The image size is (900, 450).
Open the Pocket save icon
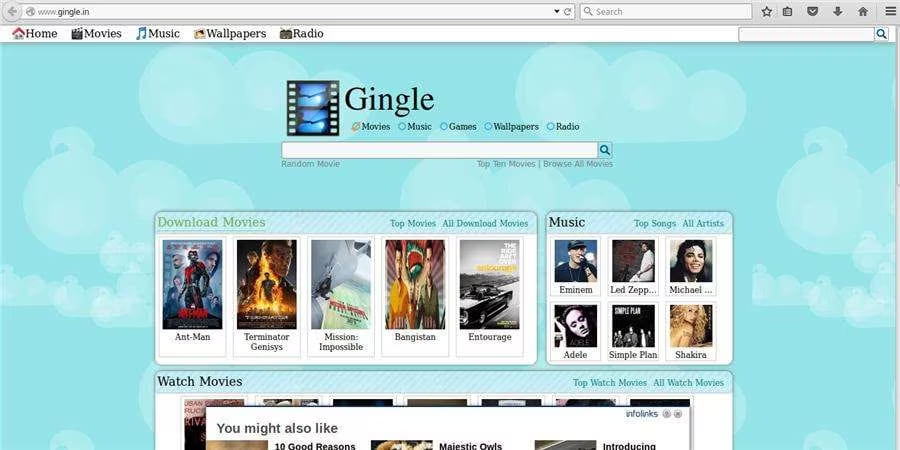tap(812, 12)
